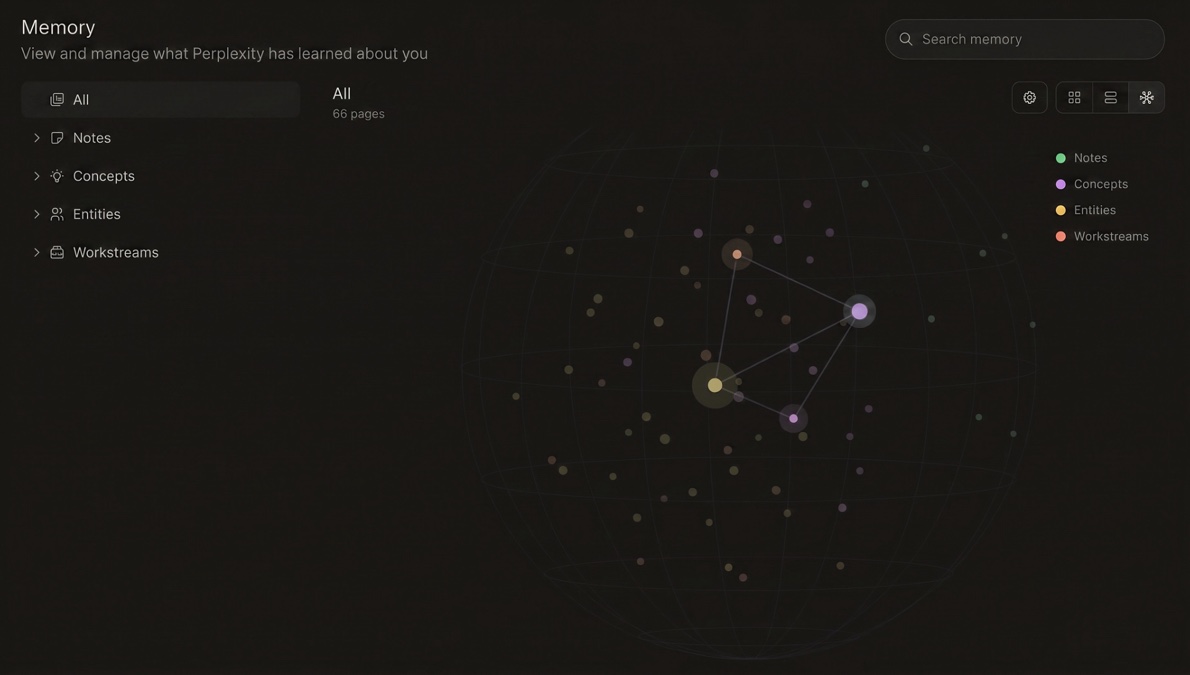Focus the Search memory field
This screenshot has height=675, width=1190.
coord(1025,39)
